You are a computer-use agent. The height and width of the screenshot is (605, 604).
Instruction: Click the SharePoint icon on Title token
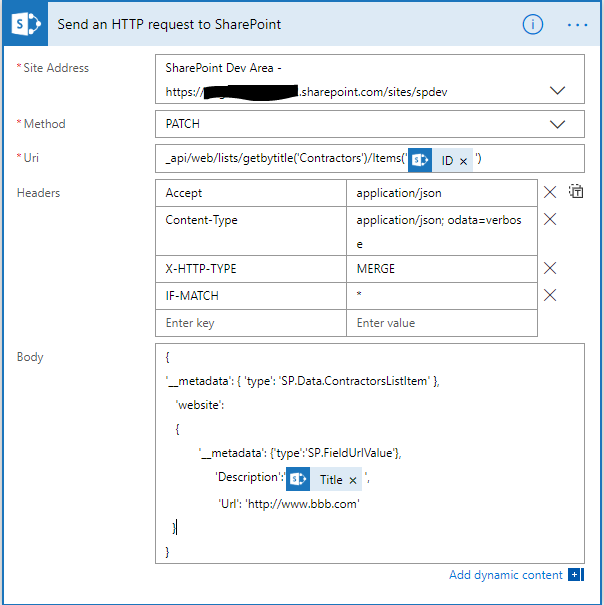[298, 479]
